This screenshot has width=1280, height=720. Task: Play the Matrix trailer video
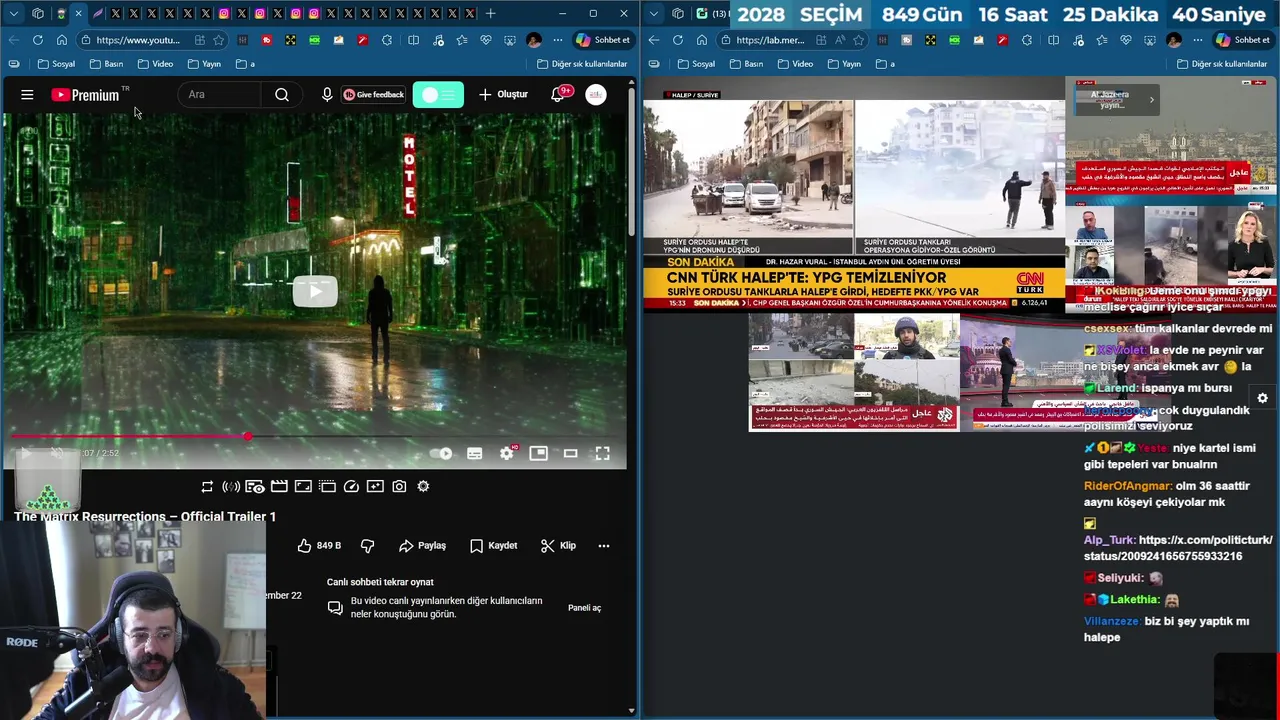tap(315, 291)
